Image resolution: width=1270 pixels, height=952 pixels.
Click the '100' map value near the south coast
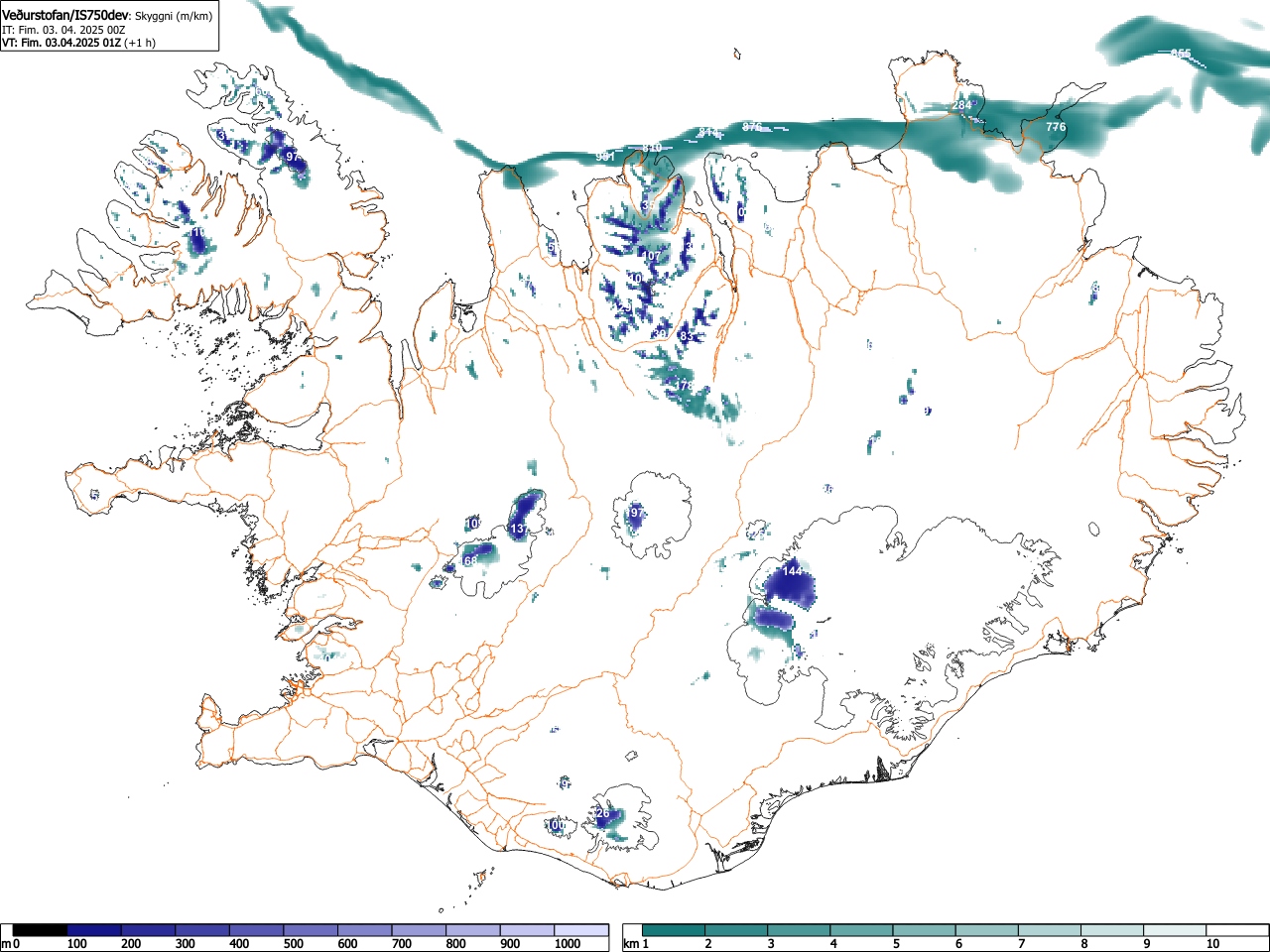tap(556, 824)
